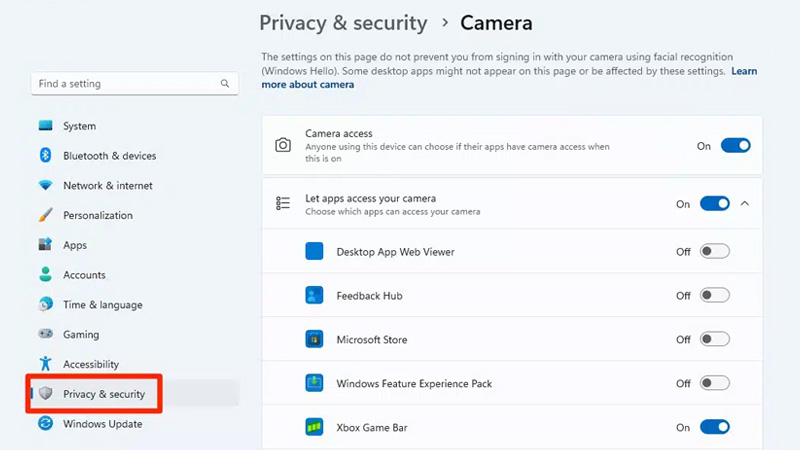Click the Windows Feature Experience Pack icon
Viewport: 800px width, 450px height.
(x=314, y=383)
